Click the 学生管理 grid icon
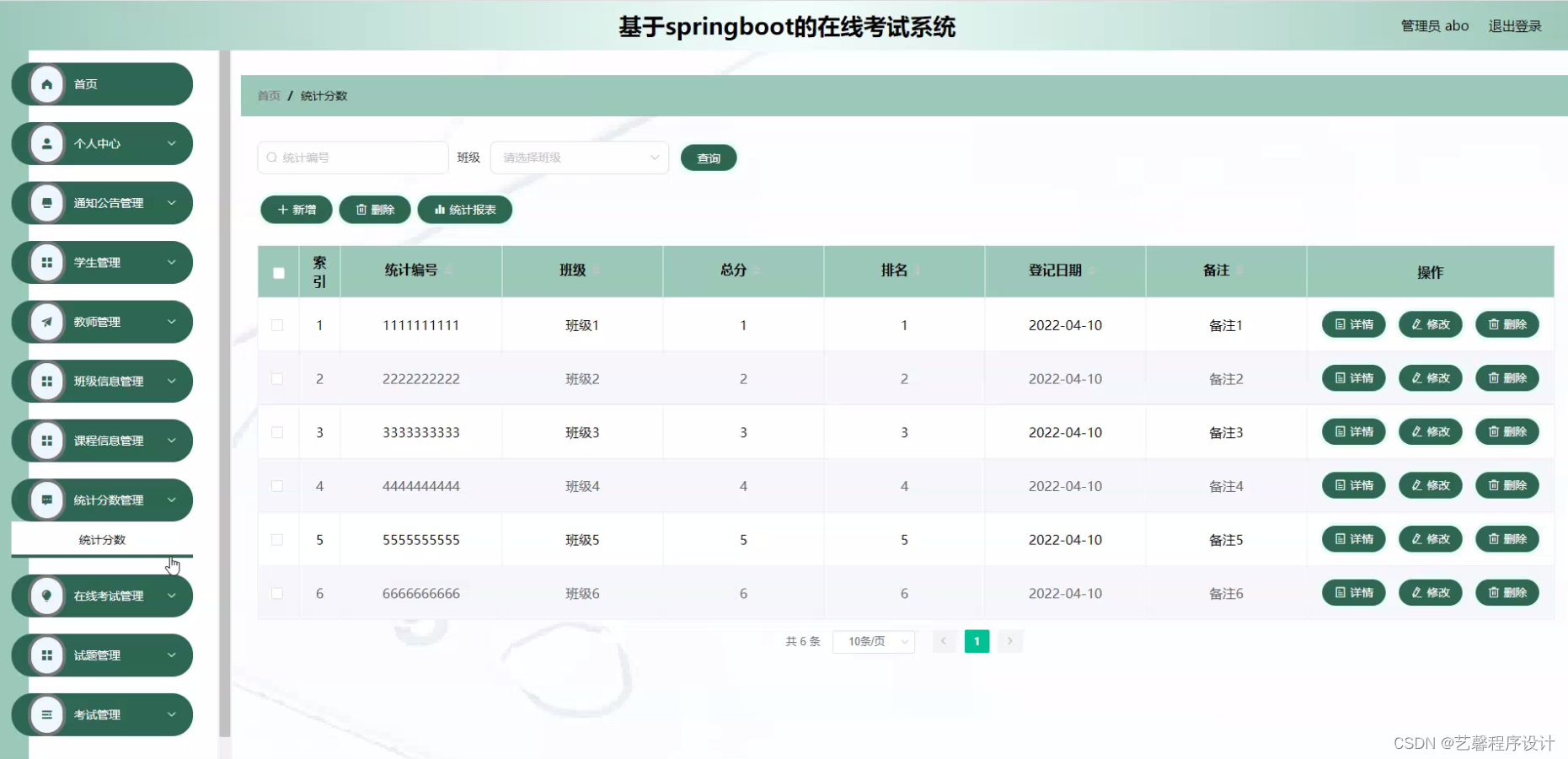The width and height of the screenshot is (1568, 759). pyautogui.click(x=46, y=262)
